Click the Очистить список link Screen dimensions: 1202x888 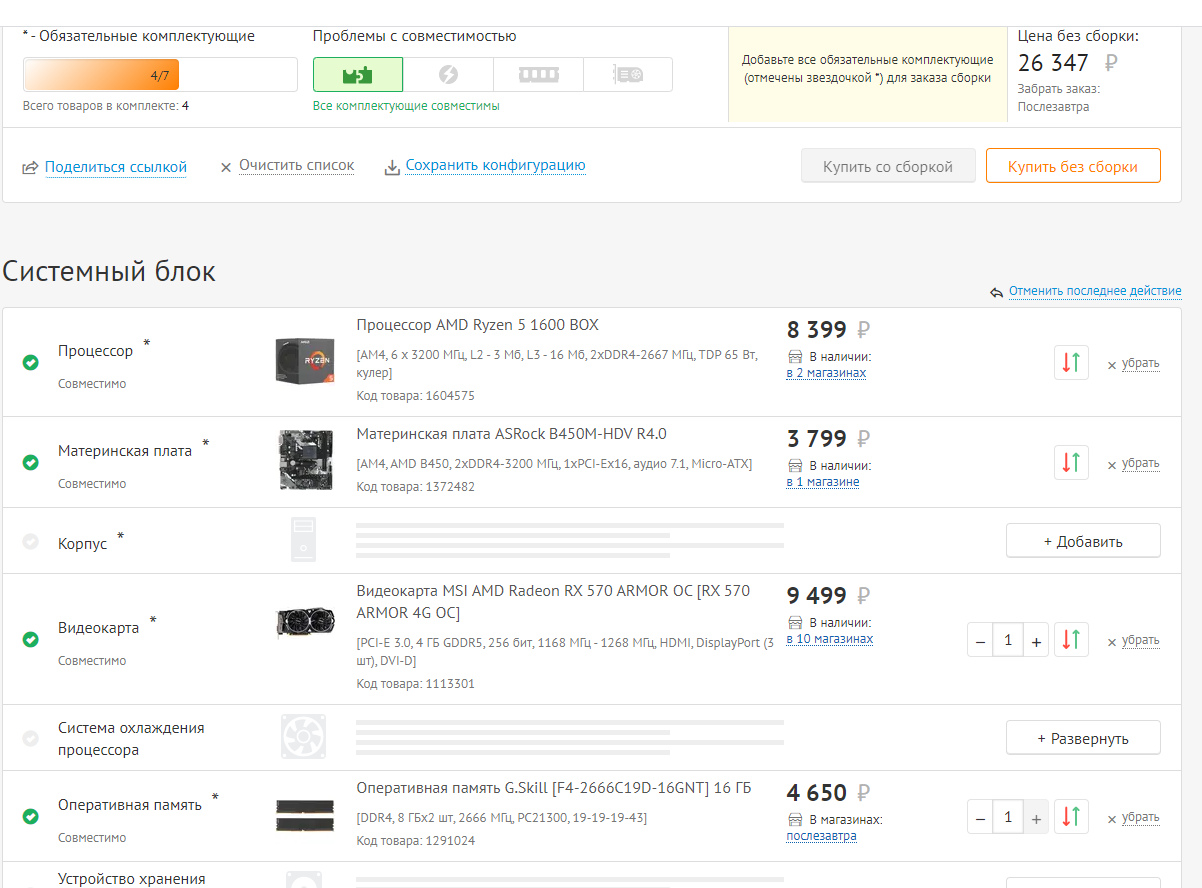tap(296, 166)
